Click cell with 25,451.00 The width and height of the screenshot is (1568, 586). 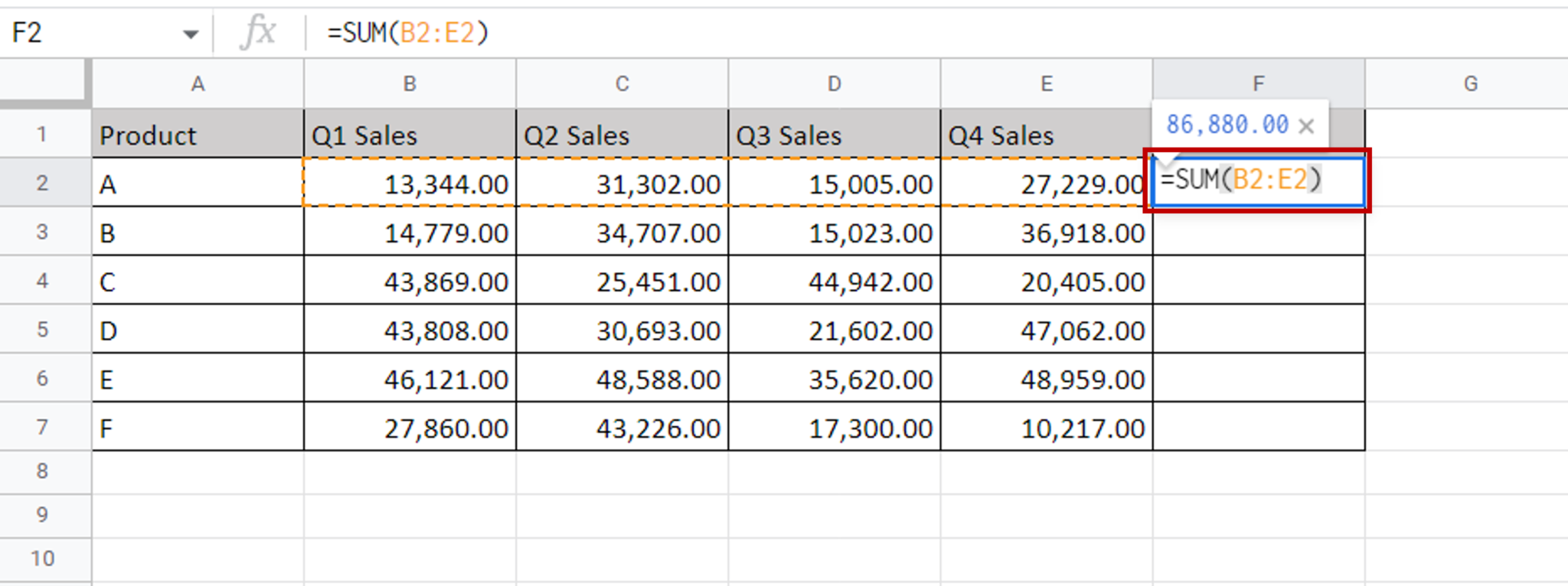tap(622, 281)
